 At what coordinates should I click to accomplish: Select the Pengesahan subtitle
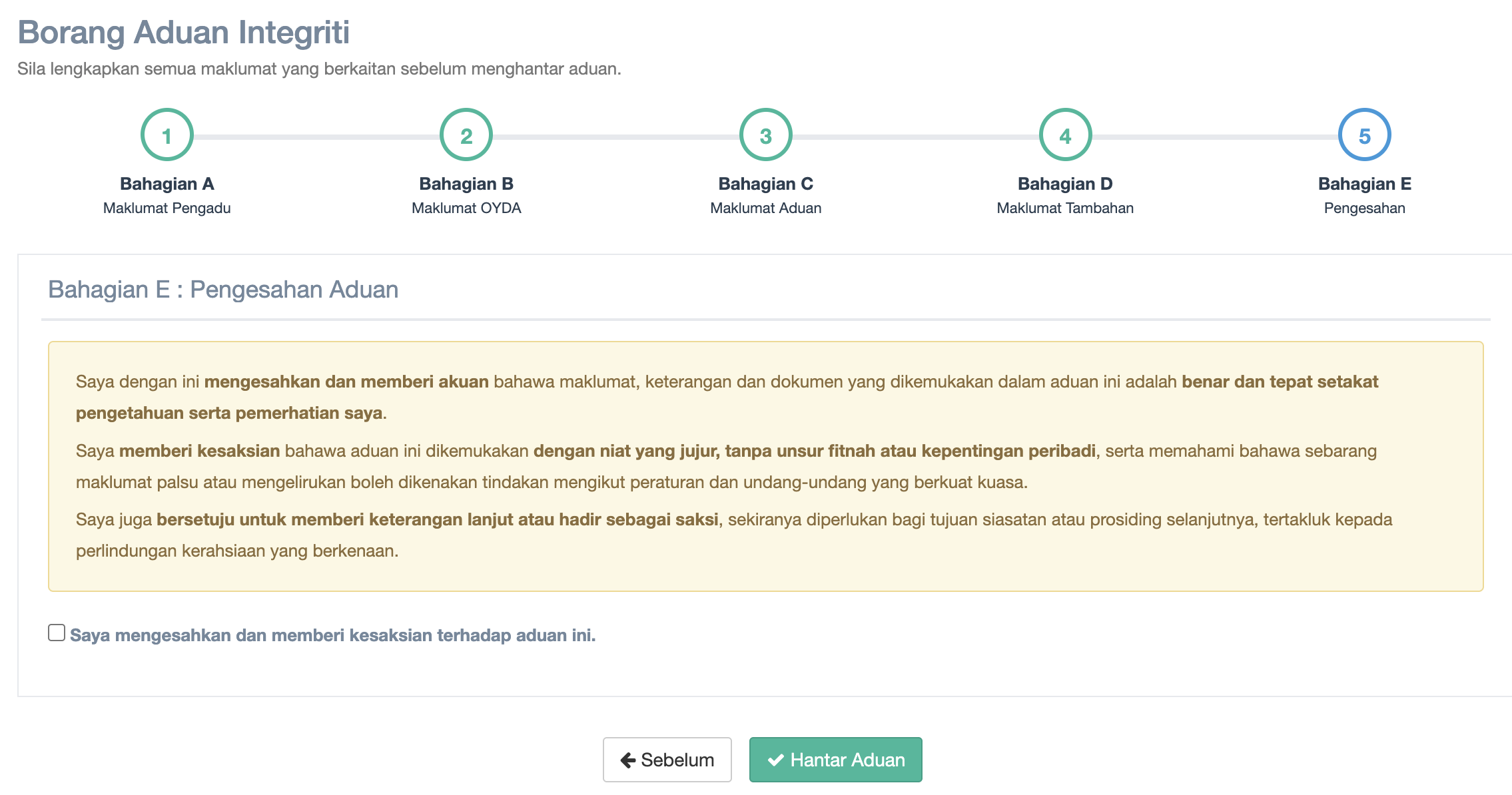1365,208
